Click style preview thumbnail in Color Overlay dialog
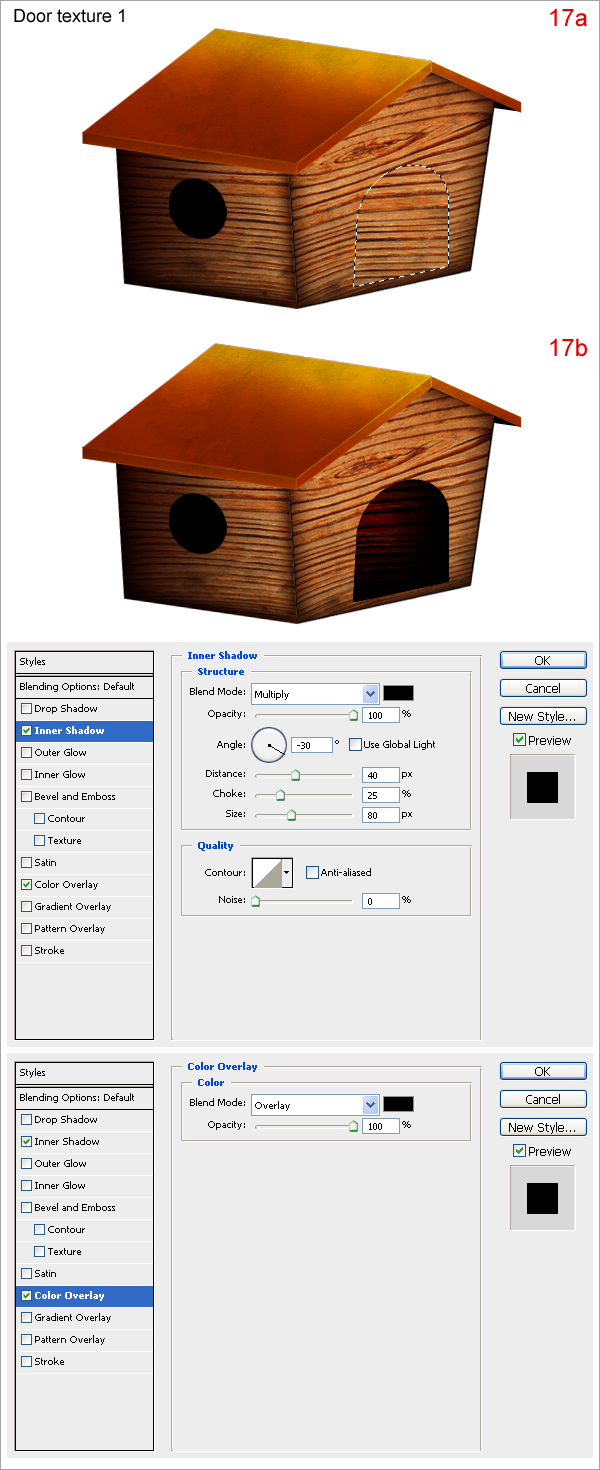 543,1198
